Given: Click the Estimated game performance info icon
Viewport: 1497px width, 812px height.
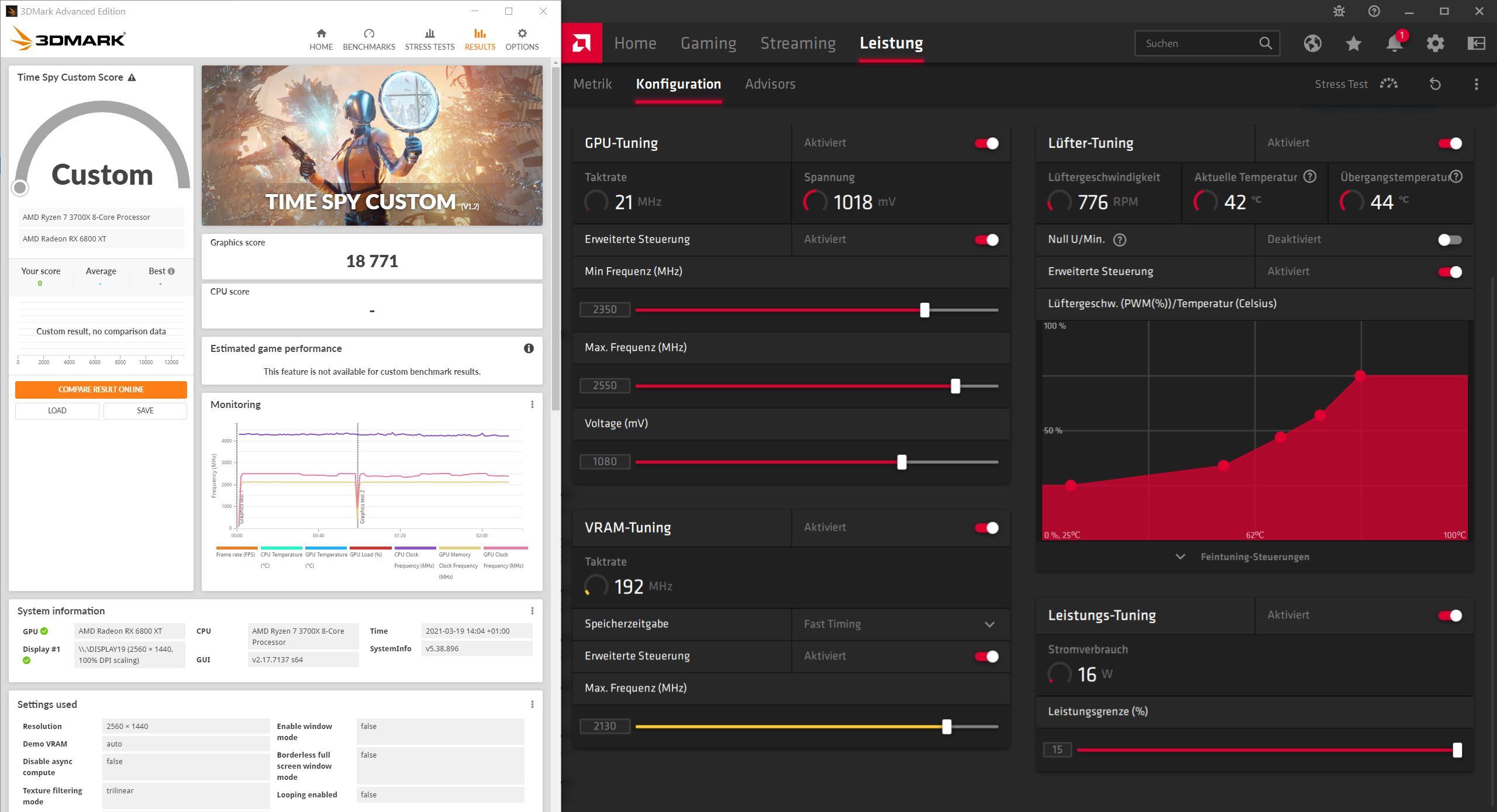Looking at the screenshot, I should 529,348.
